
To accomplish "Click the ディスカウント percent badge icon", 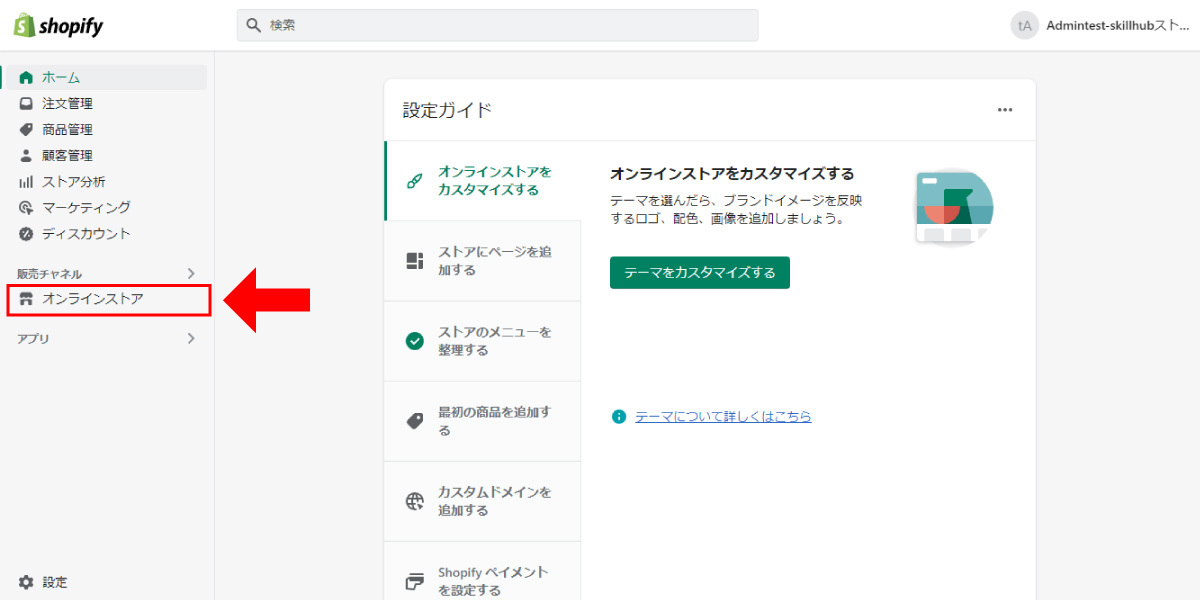I will tap(26, 233).
